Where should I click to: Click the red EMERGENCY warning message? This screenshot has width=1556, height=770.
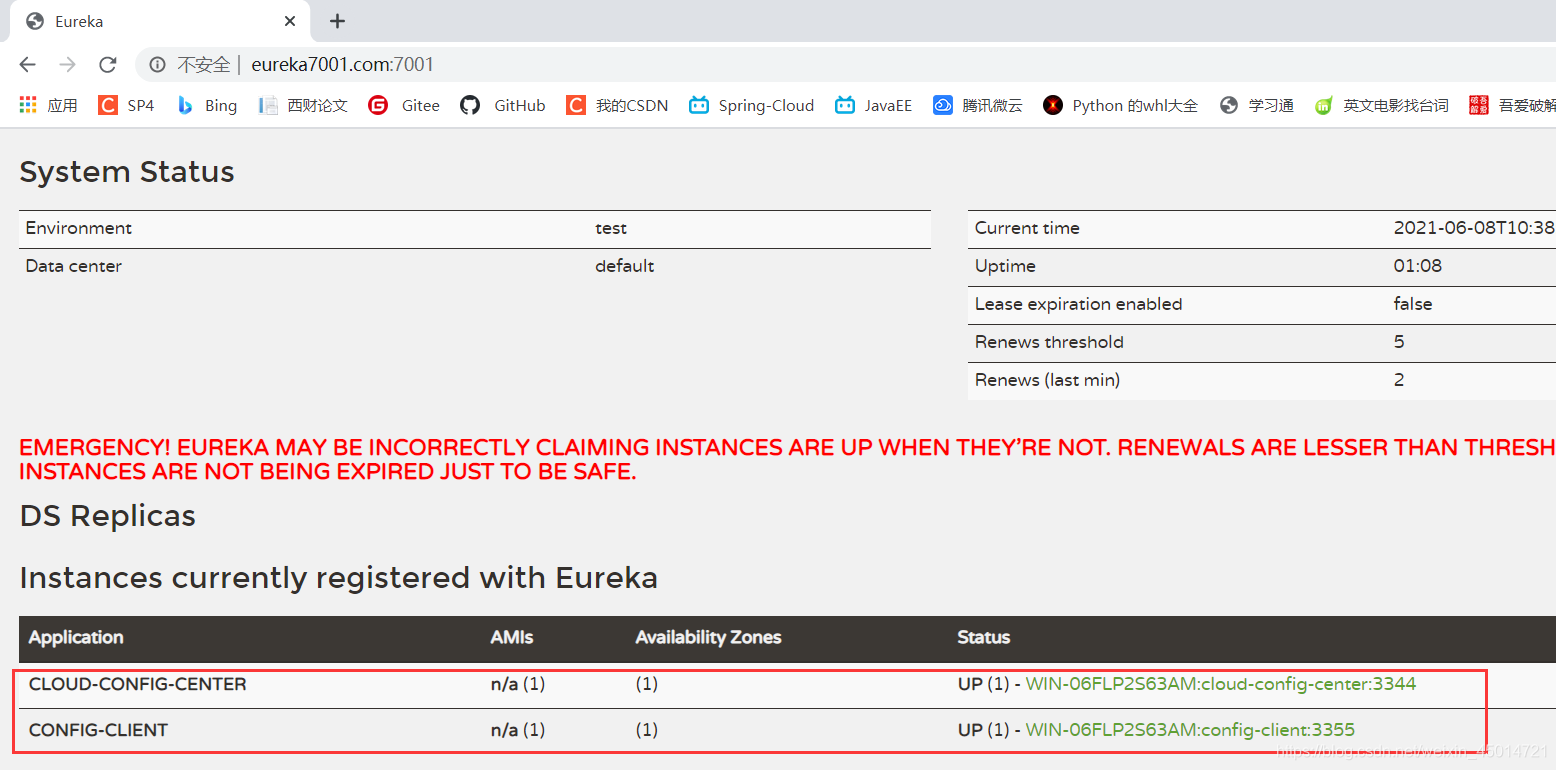[x=787, y=459]
